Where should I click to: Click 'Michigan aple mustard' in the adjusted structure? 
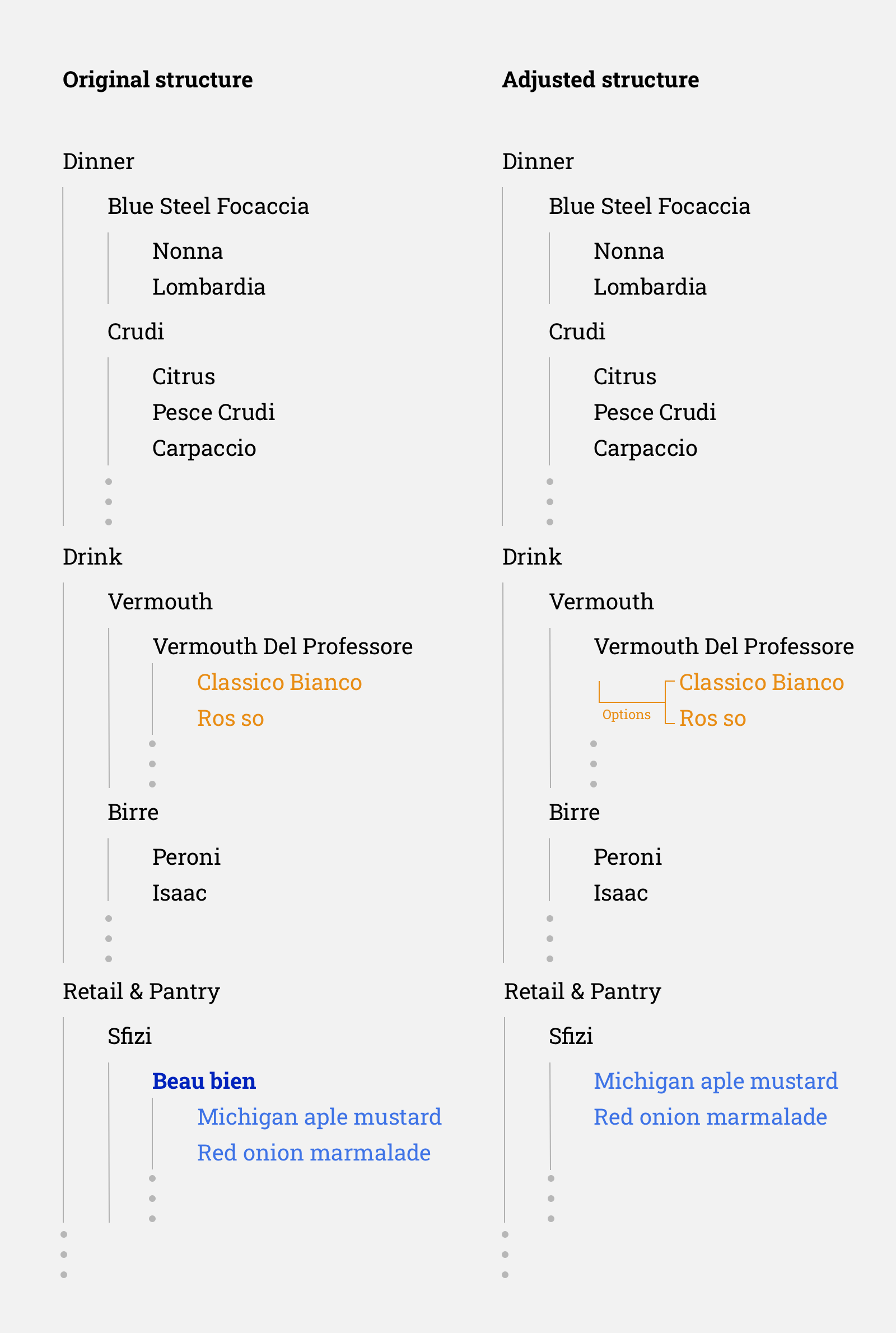[x=716, y=1081]
